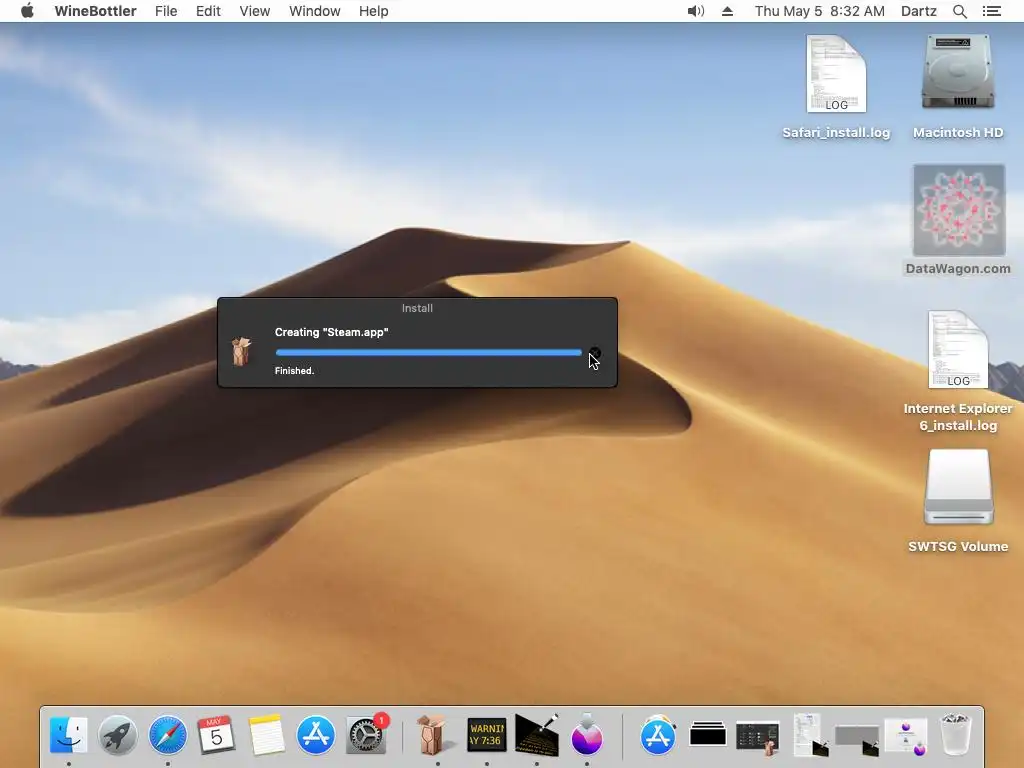Select the DataWagon.com desktop icon
The height and width of the screenshot is (768, 1024).
(x=958, y=220)
